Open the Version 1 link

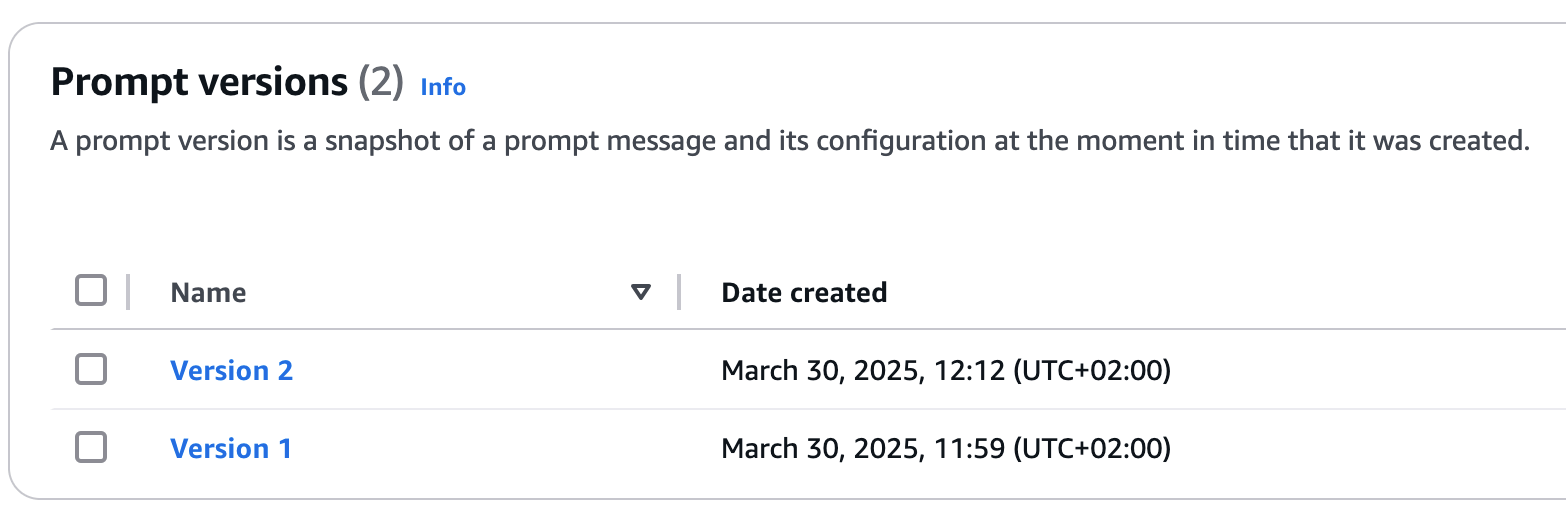231,449
